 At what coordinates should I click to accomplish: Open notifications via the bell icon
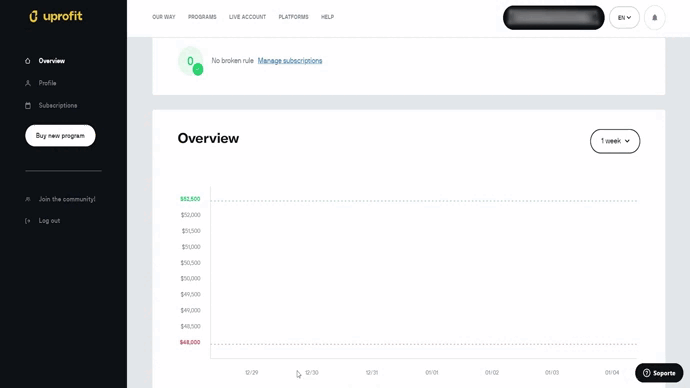pos(654,18)
